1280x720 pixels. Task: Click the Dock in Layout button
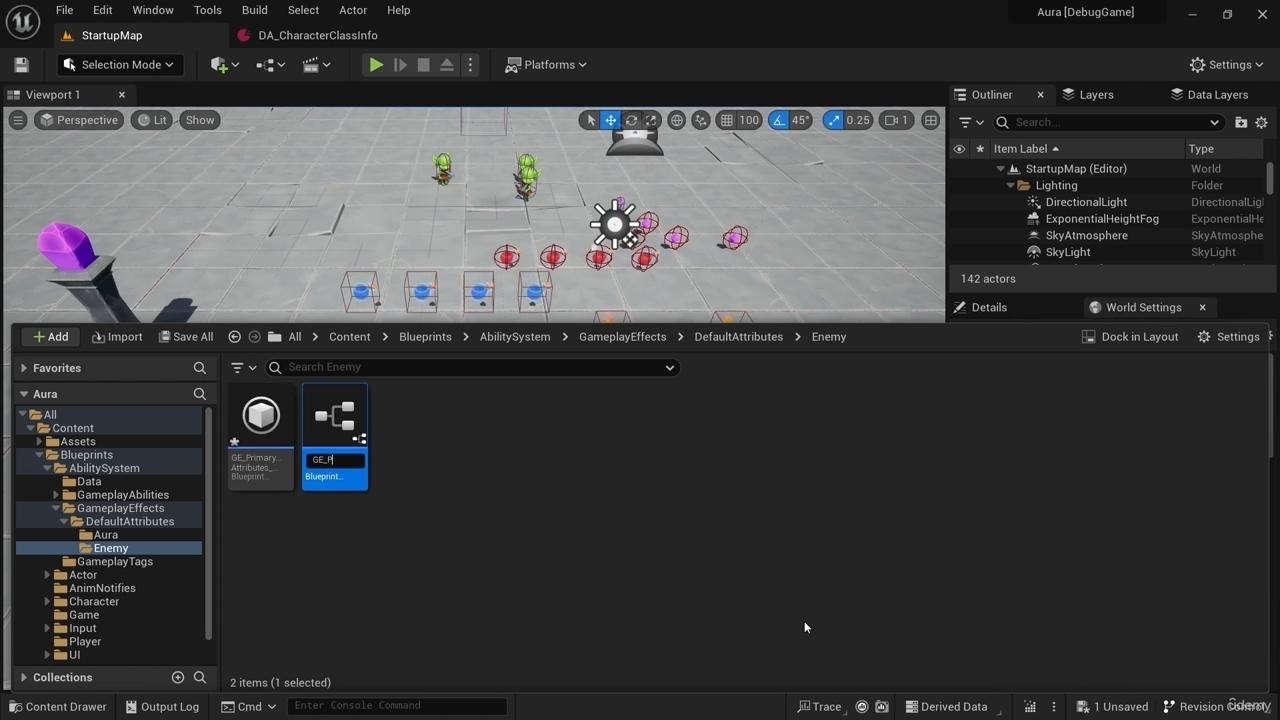click(1130, 337)
